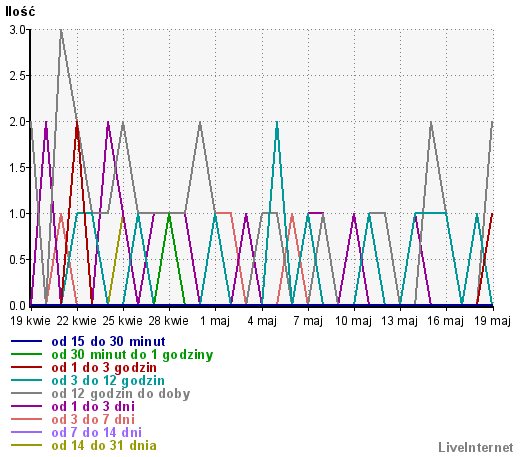Select the 'od 7 do 14 dni' legend entry

coord(97,433)
